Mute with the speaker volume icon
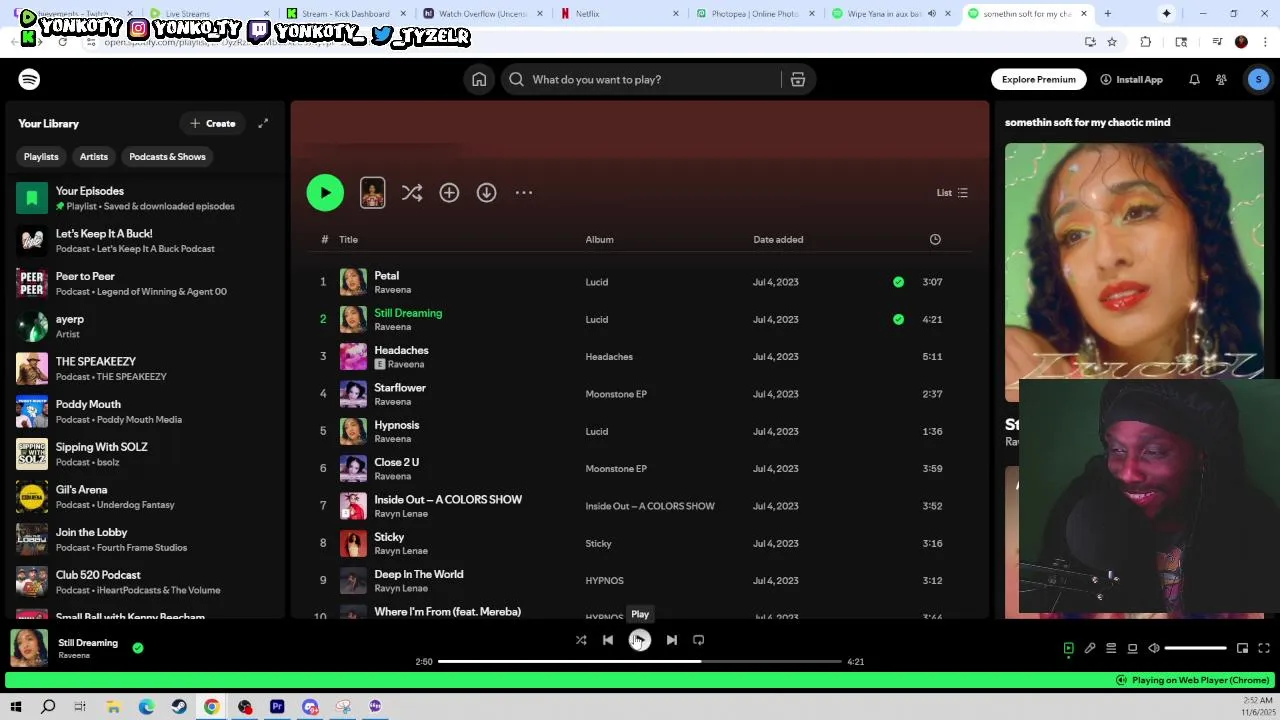The height and width of the screenshot is (720, 1280). (1154, 648)
